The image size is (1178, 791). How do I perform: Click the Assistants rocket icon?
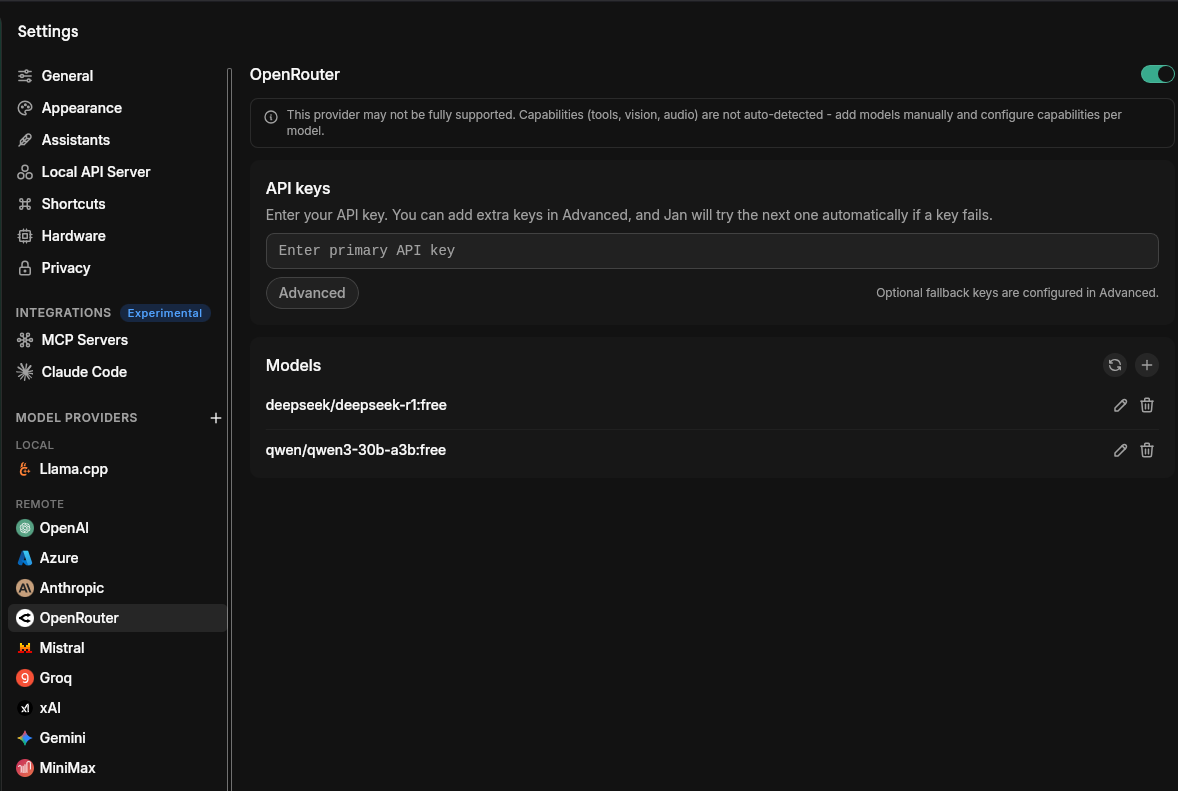point(25,140)
